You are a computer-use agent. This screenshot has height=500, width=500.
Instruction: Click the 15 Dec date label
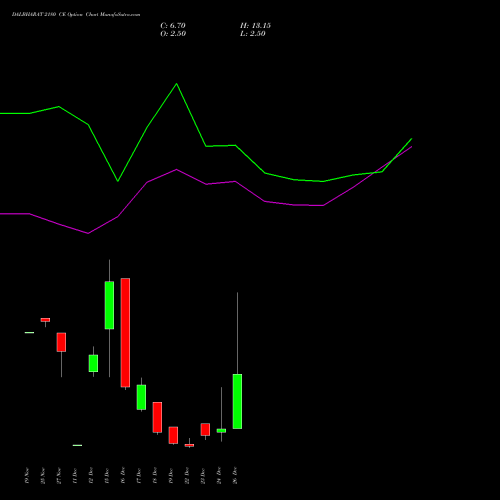pos(107,476)
